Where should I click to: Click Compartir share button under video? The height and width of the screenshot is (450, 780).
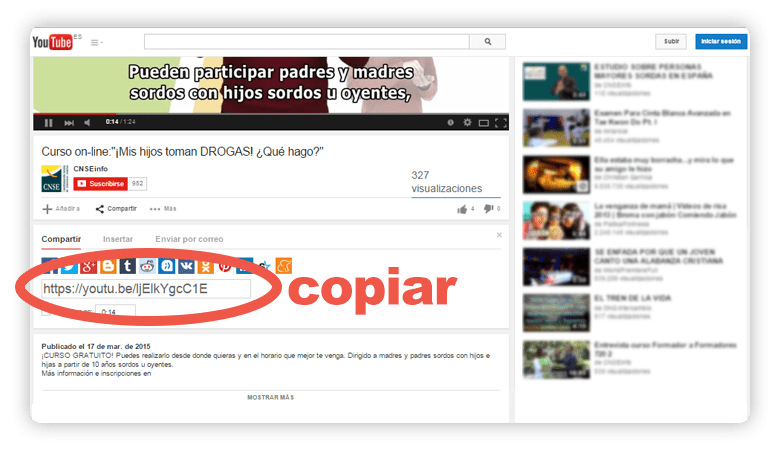[x=116, y=209]
